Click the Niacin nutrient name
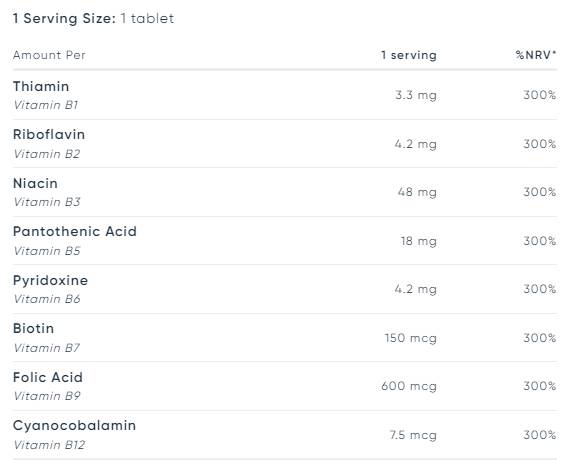579x460 pixels. click(x=35, y=183)
